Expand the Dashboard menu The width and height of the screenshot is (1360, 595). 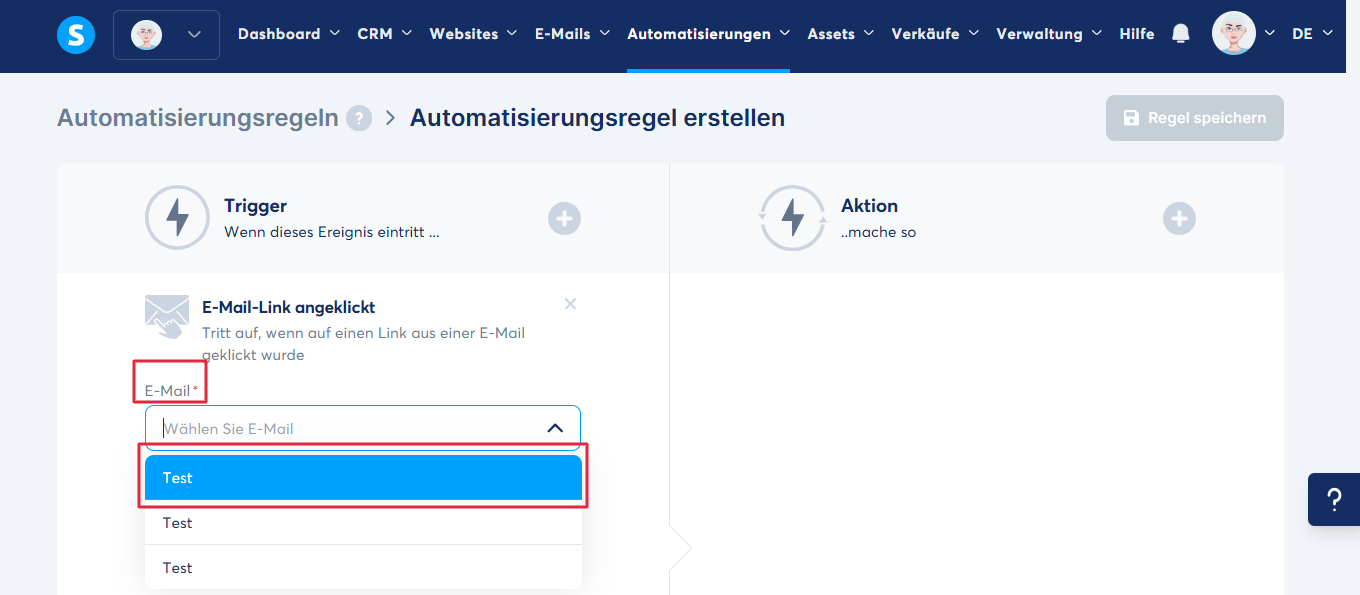click(289, 34)
